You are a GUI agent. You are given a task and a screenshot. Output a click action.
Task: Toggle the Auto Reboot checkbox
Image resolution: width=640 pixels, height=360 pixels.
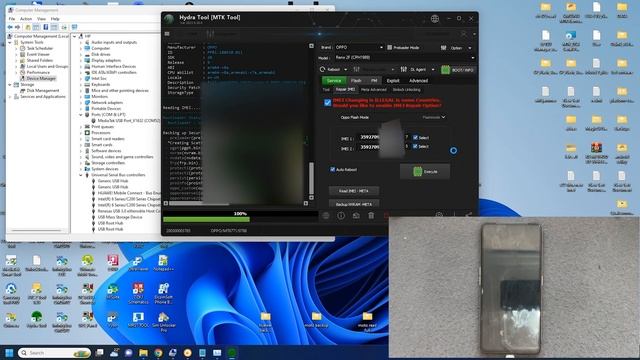click(332, 169)
